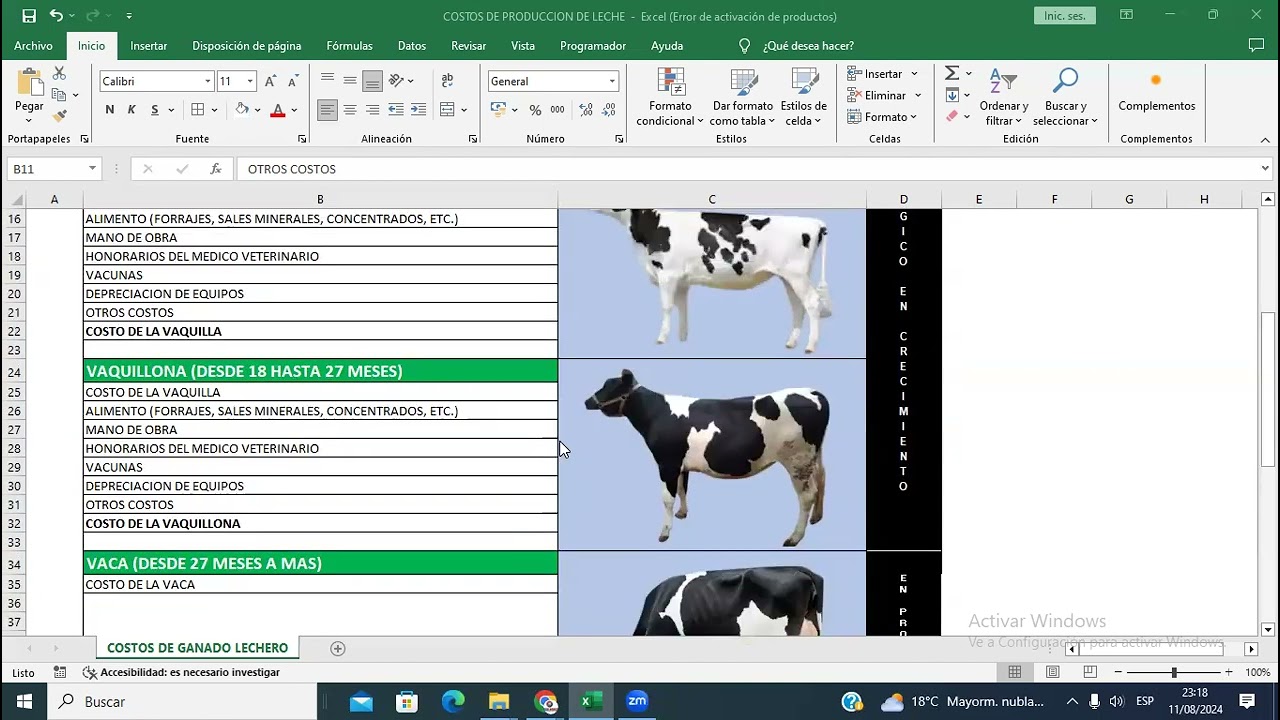Zoom out with minus button

click(1119, 672)
